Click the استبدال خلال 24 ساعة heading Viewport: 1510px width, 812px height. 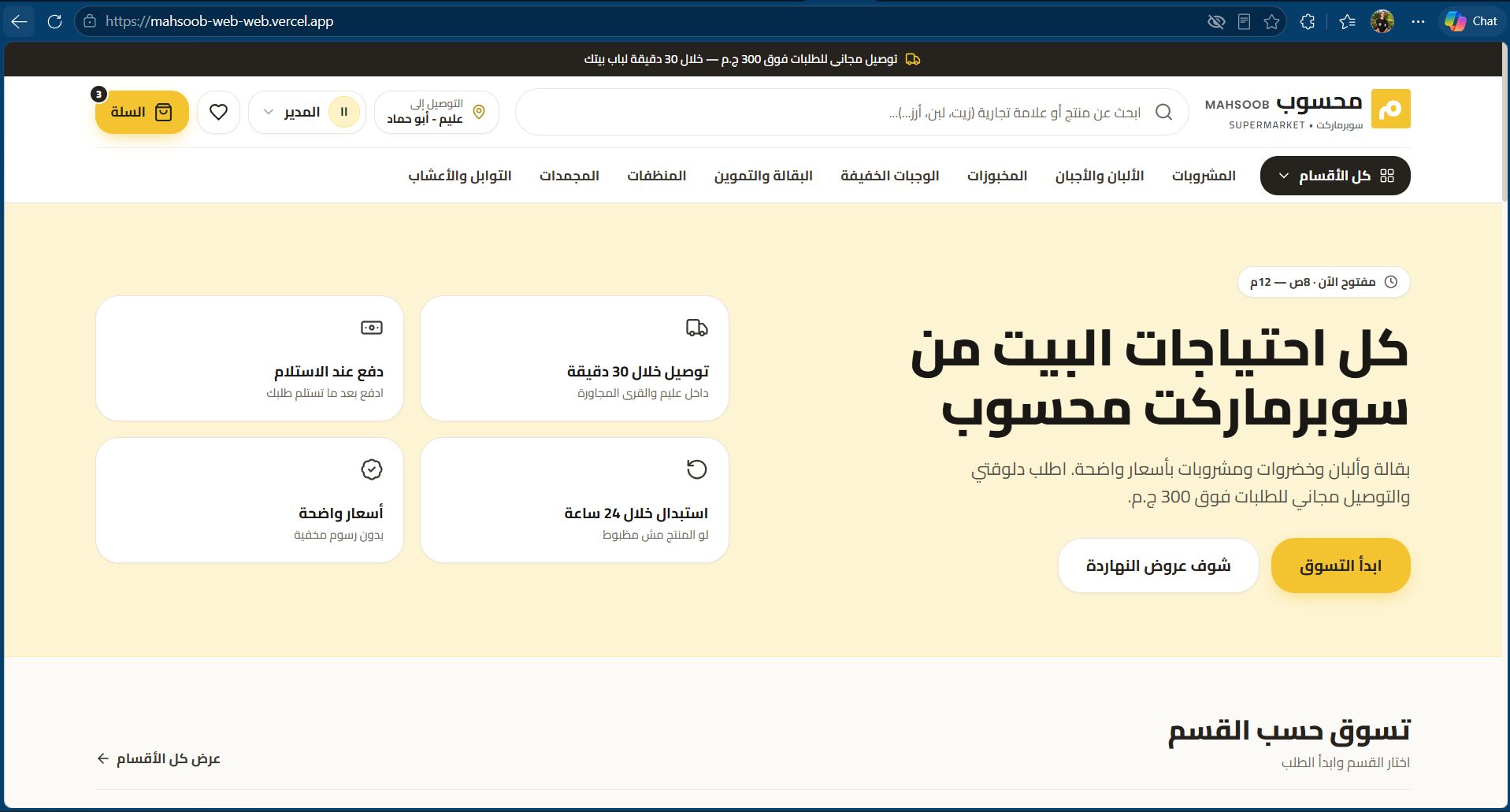[x=636, y=514]
